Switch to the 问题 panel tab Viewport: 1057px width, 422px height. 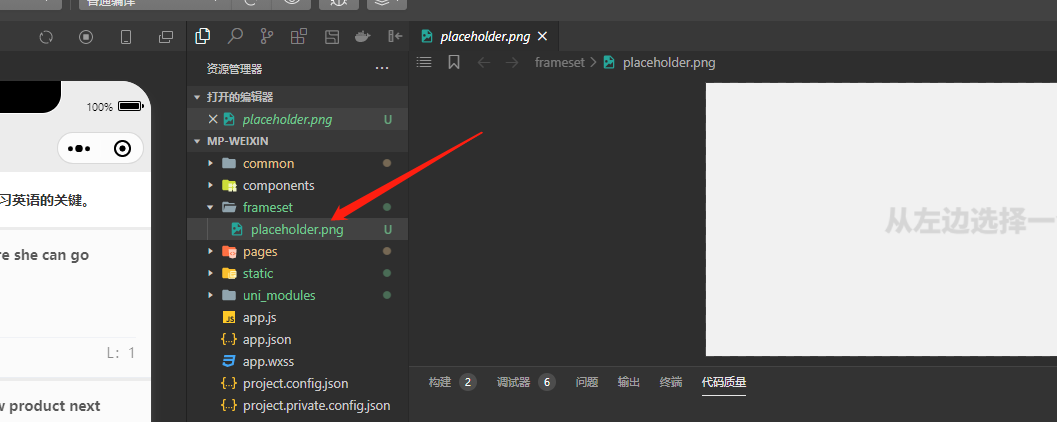pyautogui.click(x=586, y=382)
